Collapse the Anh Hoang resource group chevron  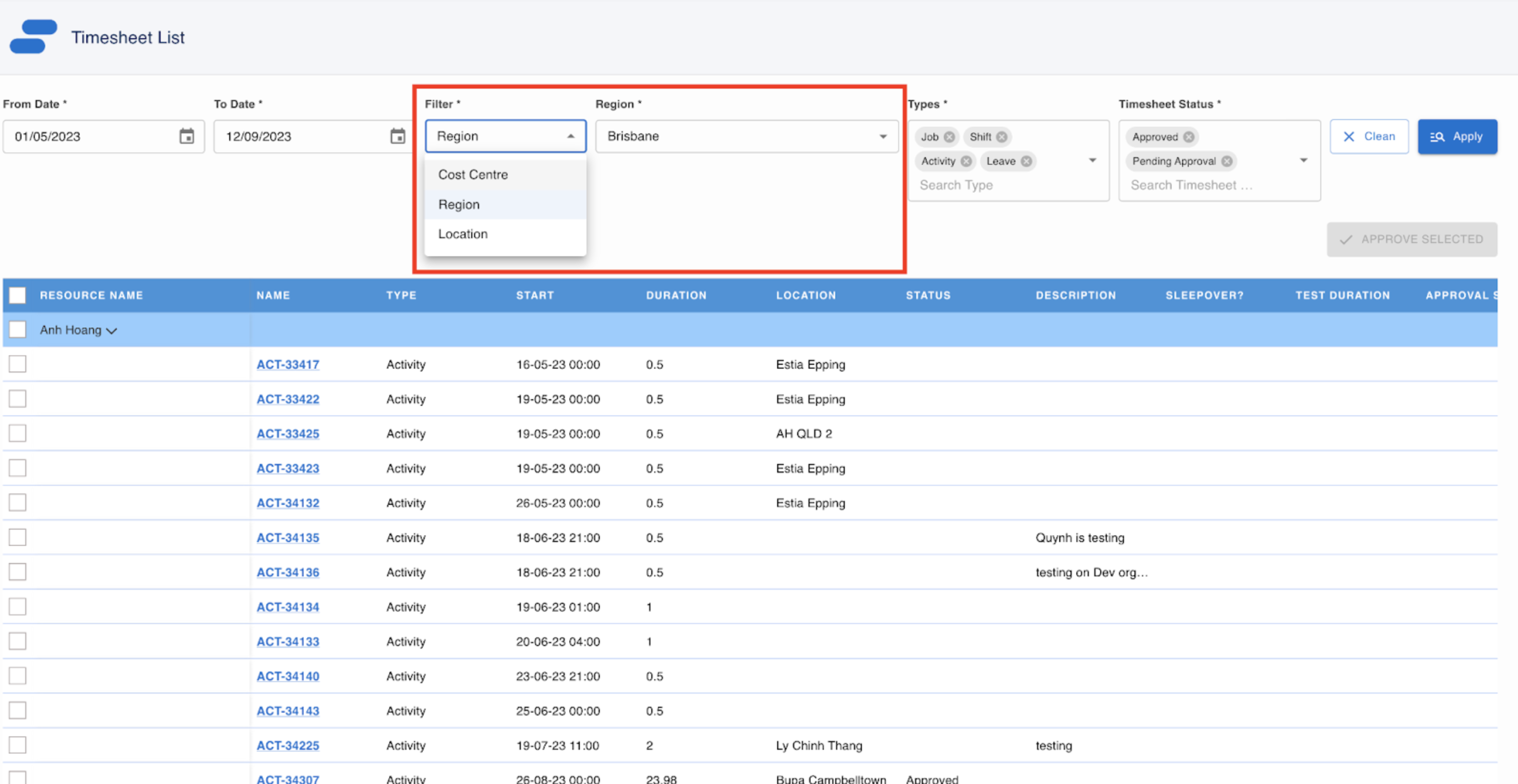111,331
